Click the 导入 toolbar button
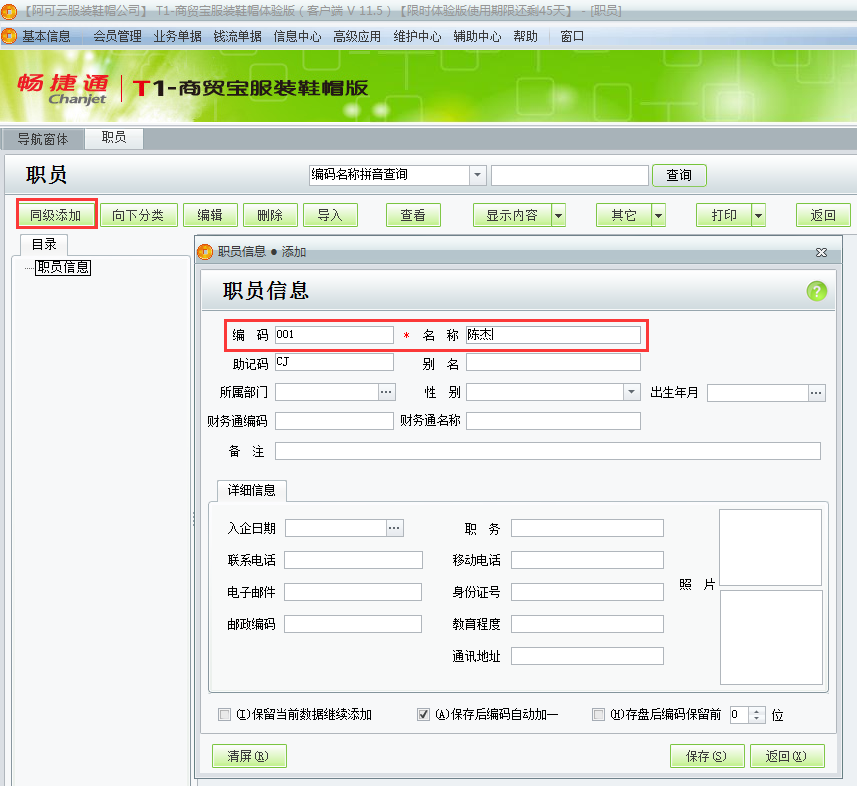The width and height of the screenshot is (857, 786). 330,214
